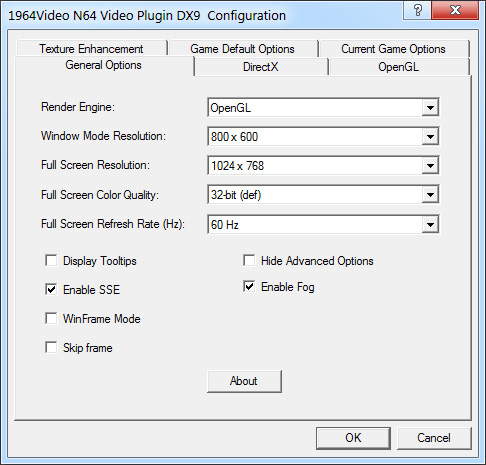This screenshot has width=486, height=465.
Task: Expand the Window Mode Resolution dropdown arrow
Action: coord(430,137)
